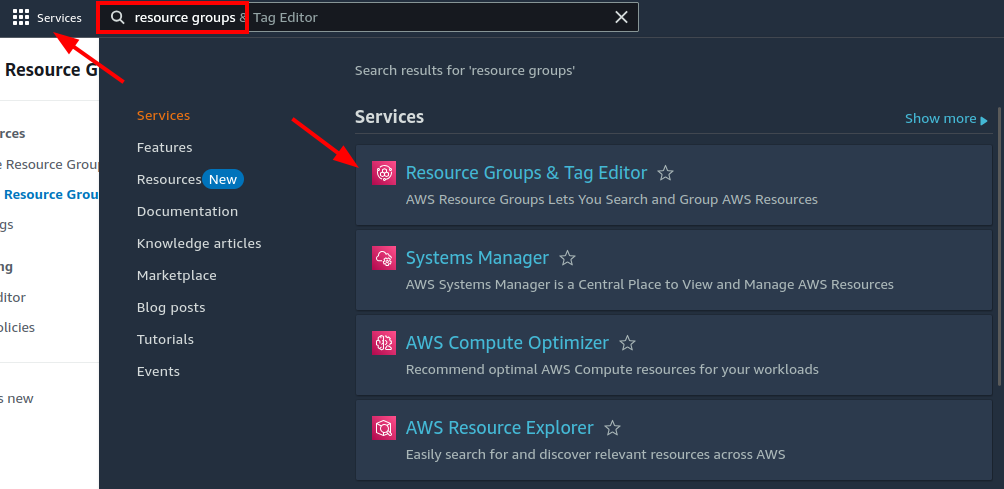Click the Systems Manager service icon

(x=384, y=258)
